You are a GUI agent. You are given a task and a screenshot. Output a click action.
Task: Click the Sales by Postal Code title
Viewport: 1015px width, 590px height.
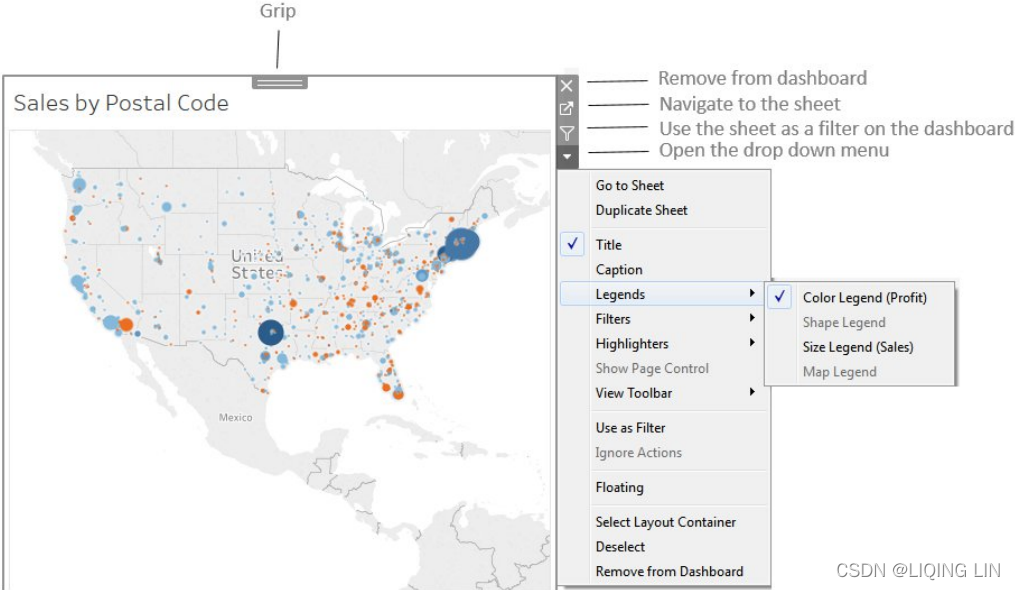coord(121,103)
